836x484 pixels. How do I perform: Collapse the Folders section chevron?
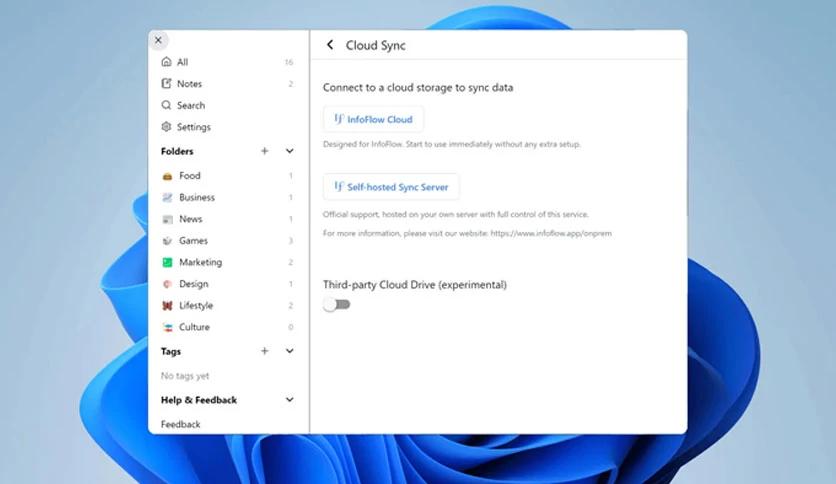(x=290, y=151)
